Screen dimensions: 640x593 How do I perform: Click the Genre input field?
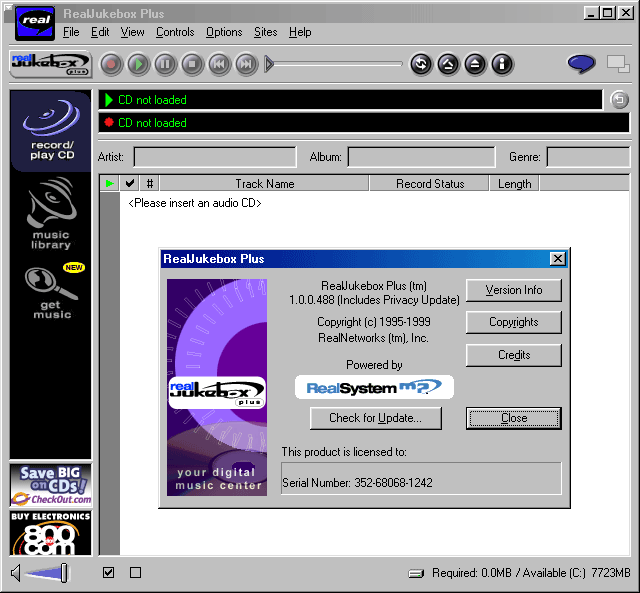tap(588, 157)
